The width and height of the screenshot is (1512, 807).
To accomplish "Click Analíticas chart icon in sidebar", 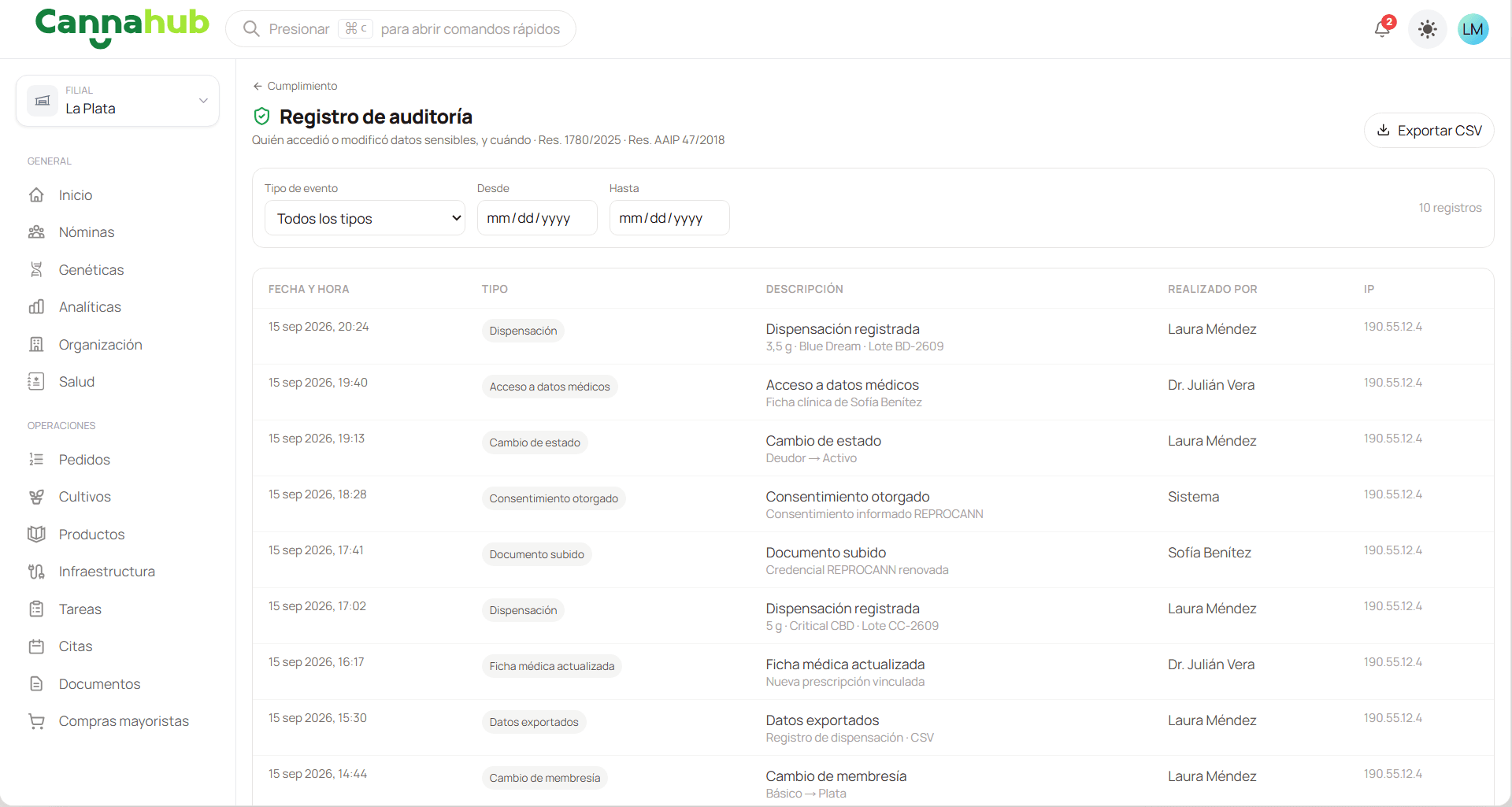I will [36, 307].
